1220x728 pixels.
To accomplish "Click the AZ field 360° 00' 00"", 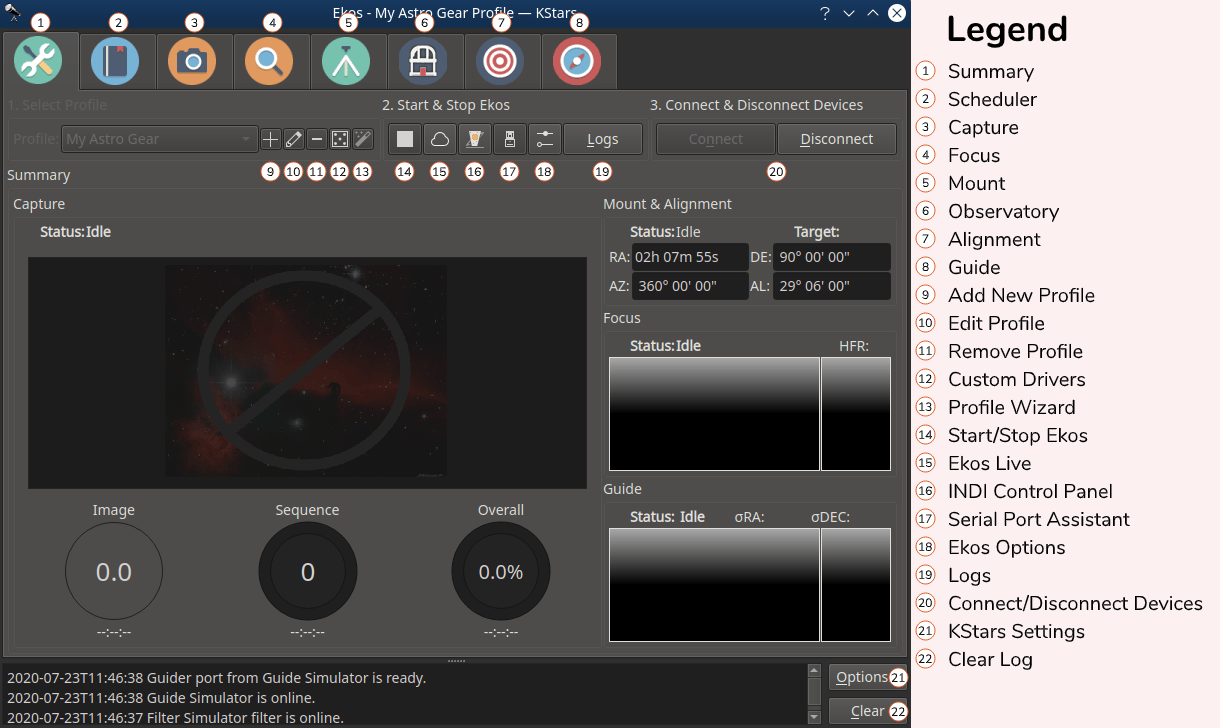I will [690, 286].
